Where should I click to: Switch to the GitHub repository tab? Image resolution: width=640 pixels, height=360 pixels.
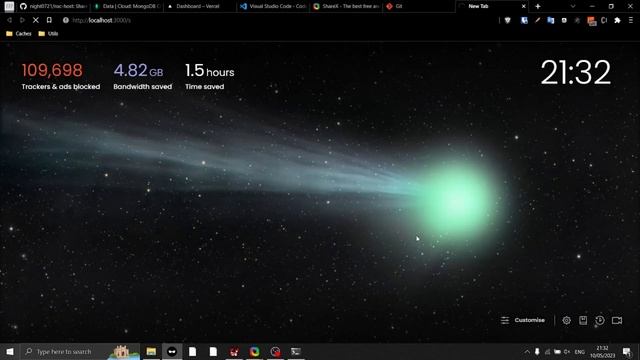[x=53, y=6]
